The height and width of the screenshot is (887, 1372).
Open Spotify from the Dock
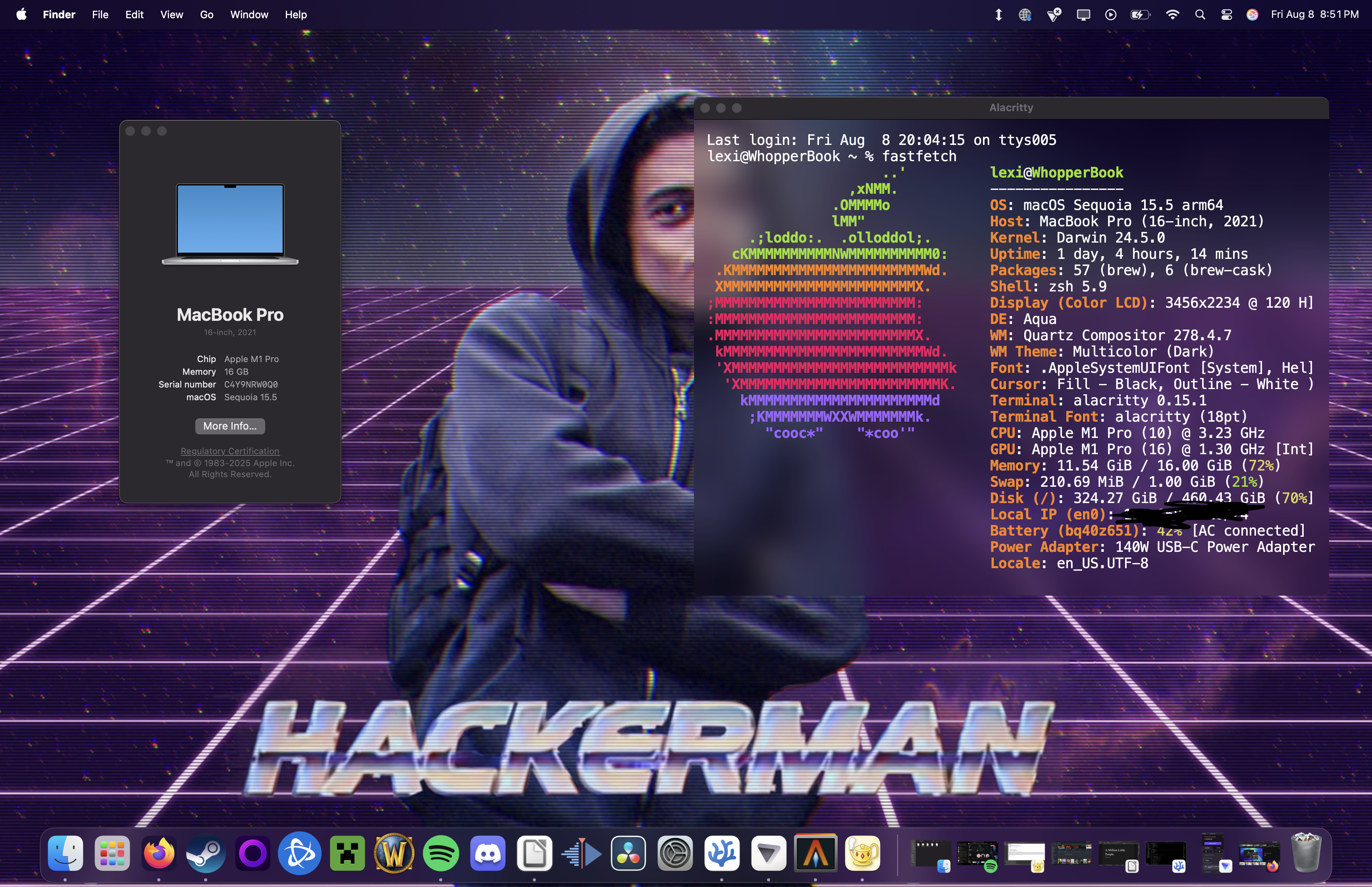[x=440, y=853]
